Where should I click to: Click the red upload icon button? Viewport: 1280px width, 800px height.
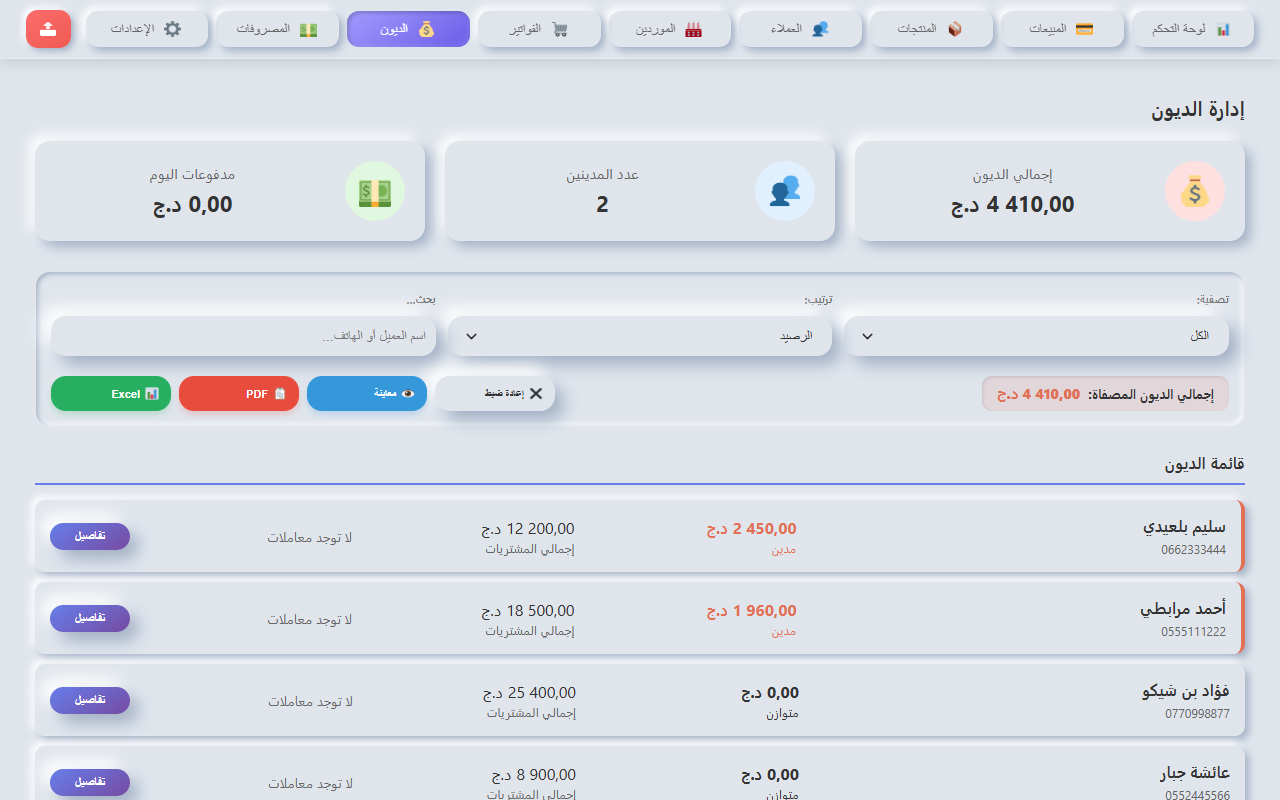tap(48, 29)
